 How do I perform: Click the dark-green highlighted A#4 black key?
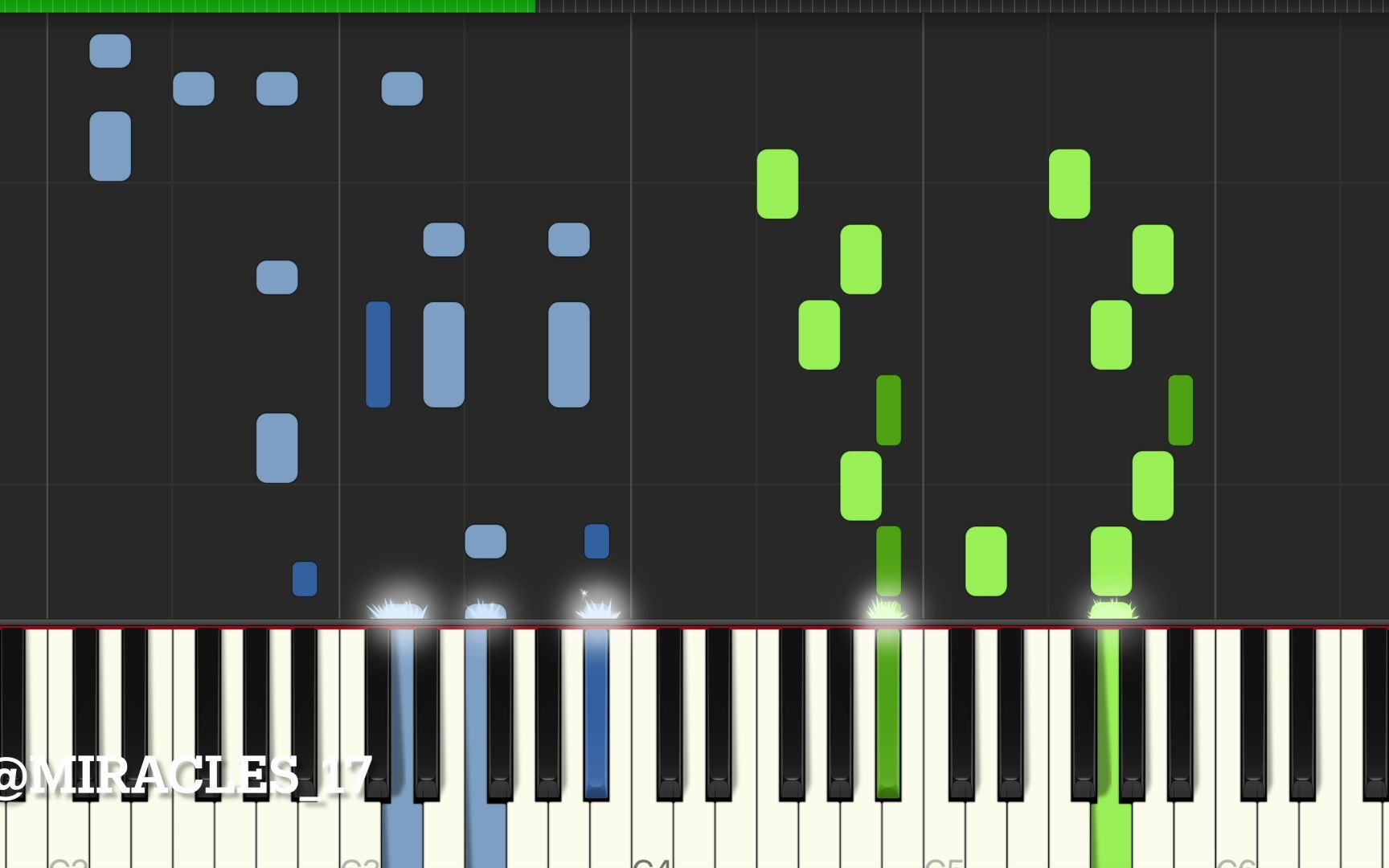(888, 713)
